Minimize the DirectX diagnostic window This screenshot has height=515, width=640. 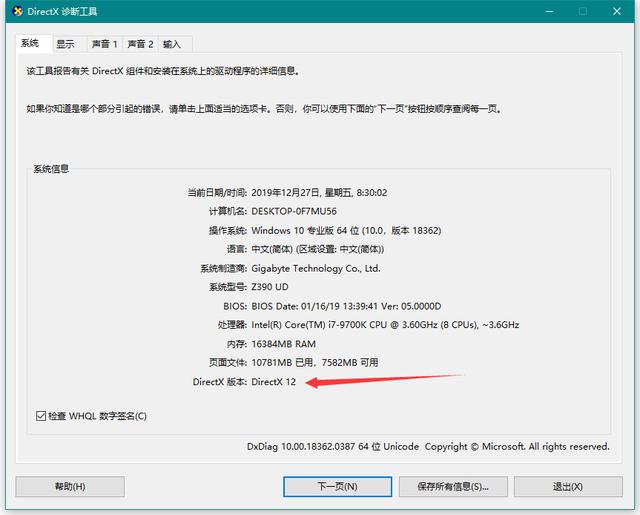(x=549, y=11)
